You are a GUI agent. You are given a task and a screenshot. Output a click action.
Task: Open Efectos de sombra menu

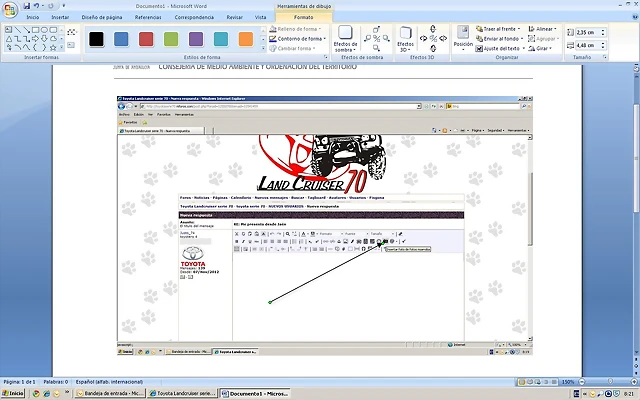click(345, 39)
